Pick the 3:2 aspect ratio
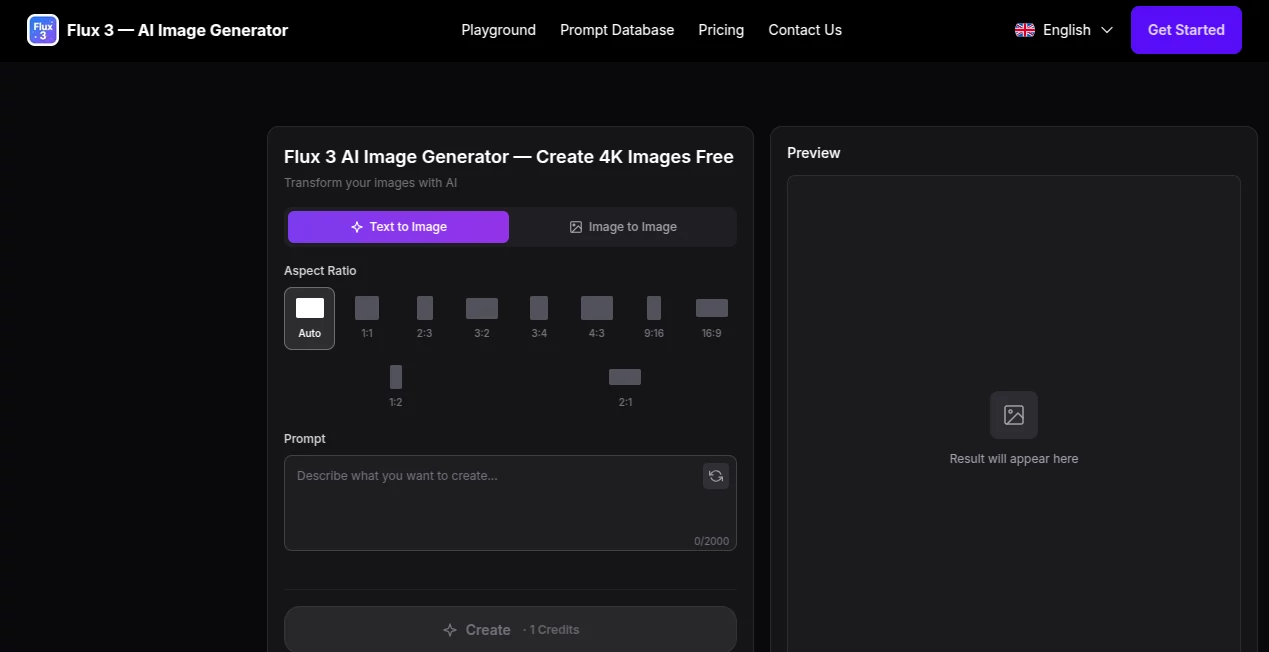Image resolution: width=1269 pixels, height=652 pixels. (x=482, y=318)
